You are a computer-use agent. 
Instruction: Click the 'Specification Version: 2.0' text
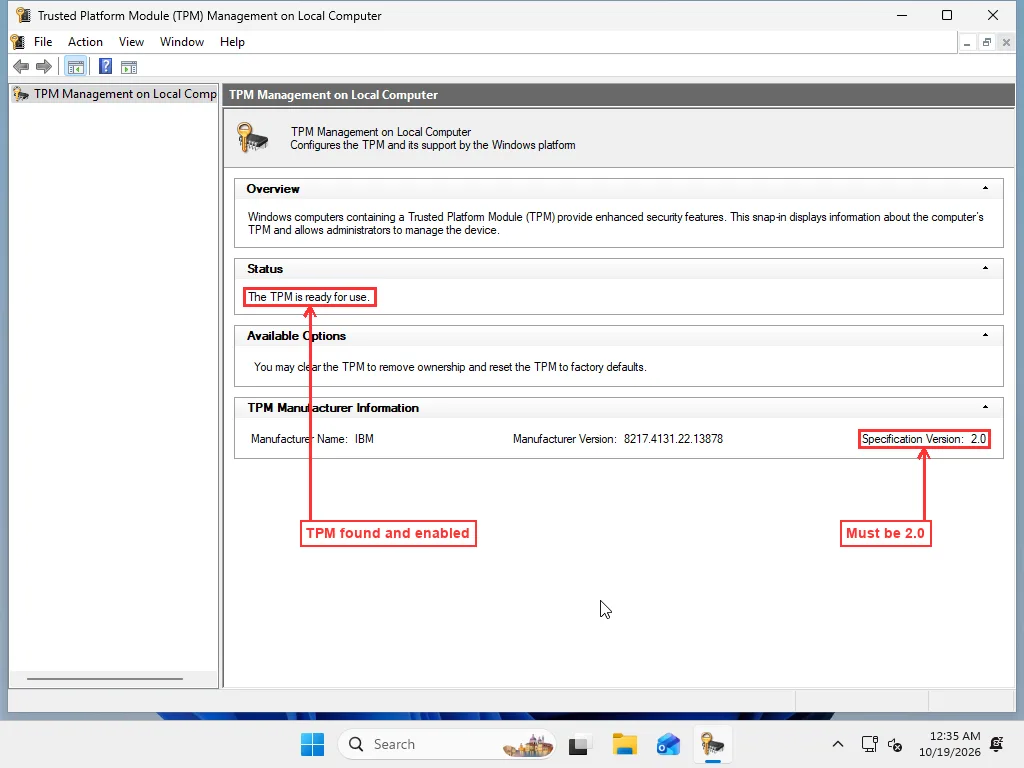(924, 439)
